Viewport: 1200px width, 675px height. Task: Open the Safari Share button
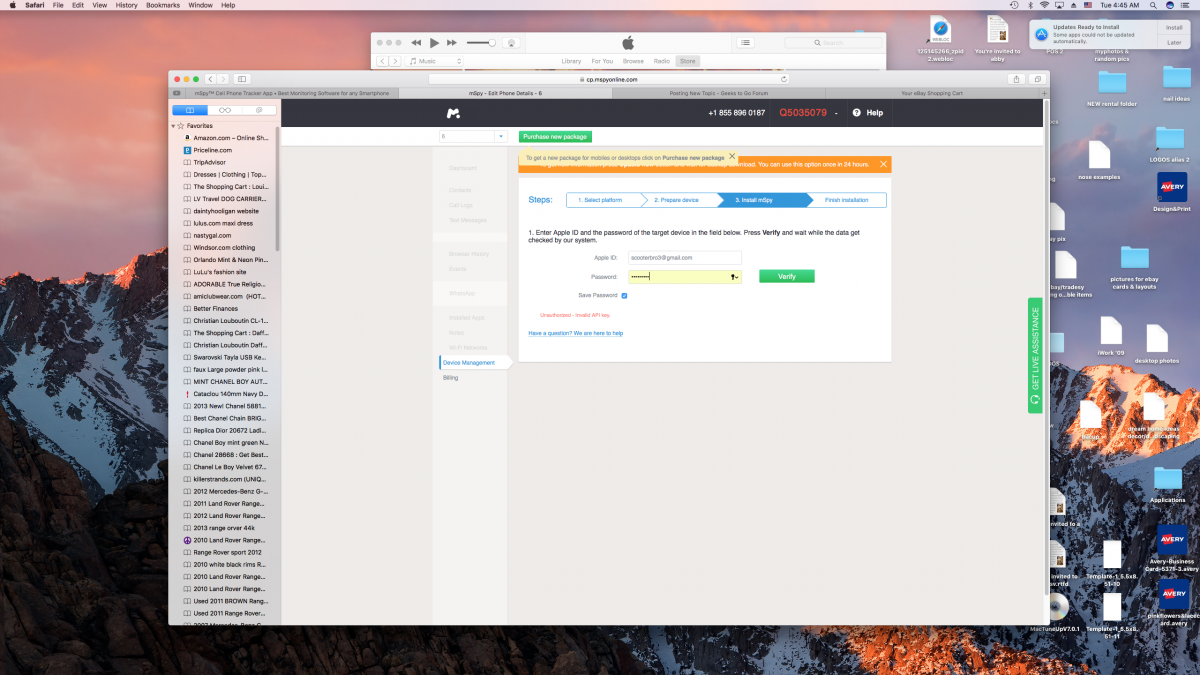point(1016,79)
